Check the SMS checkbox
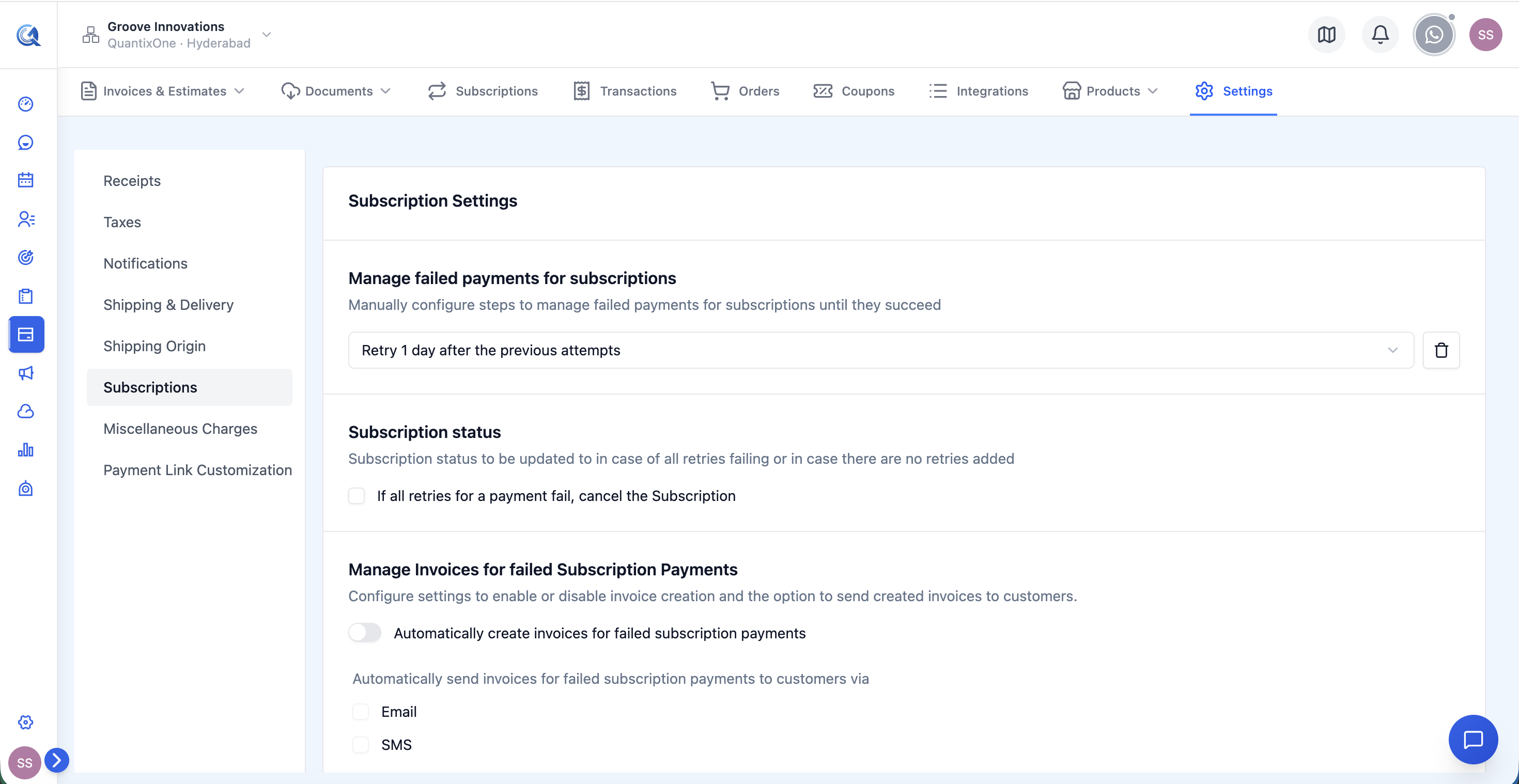This screenshot has height=784, width=1519. (x=360, y=745)
